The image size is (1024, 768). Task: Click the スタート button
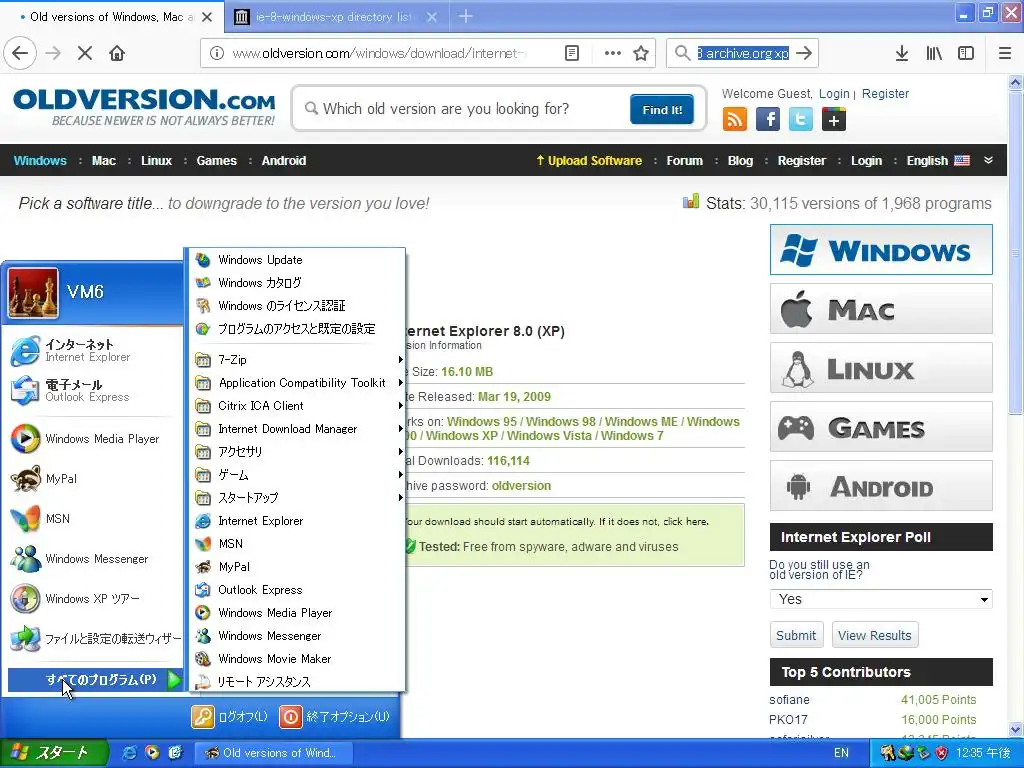[x=54, y=753]
